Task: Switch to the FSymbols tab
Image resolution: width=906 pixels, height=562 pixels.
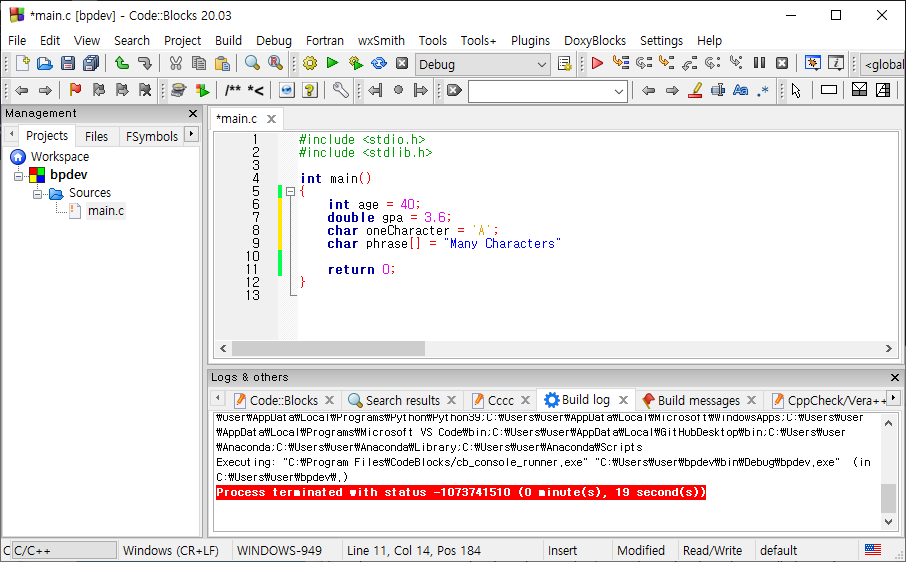Action: tap(151, 136)
